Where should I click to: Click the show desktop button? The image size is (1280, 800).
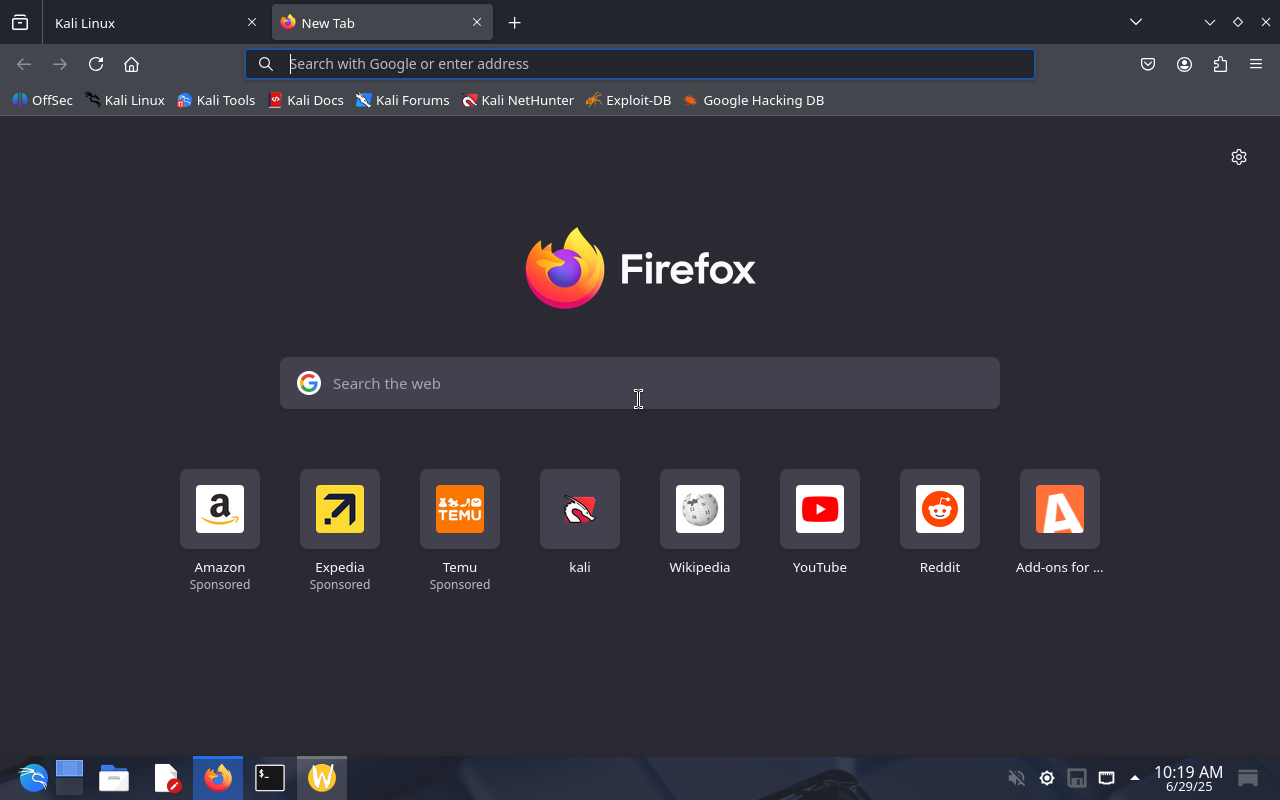pyautogui.click(x=1248, y=778)
